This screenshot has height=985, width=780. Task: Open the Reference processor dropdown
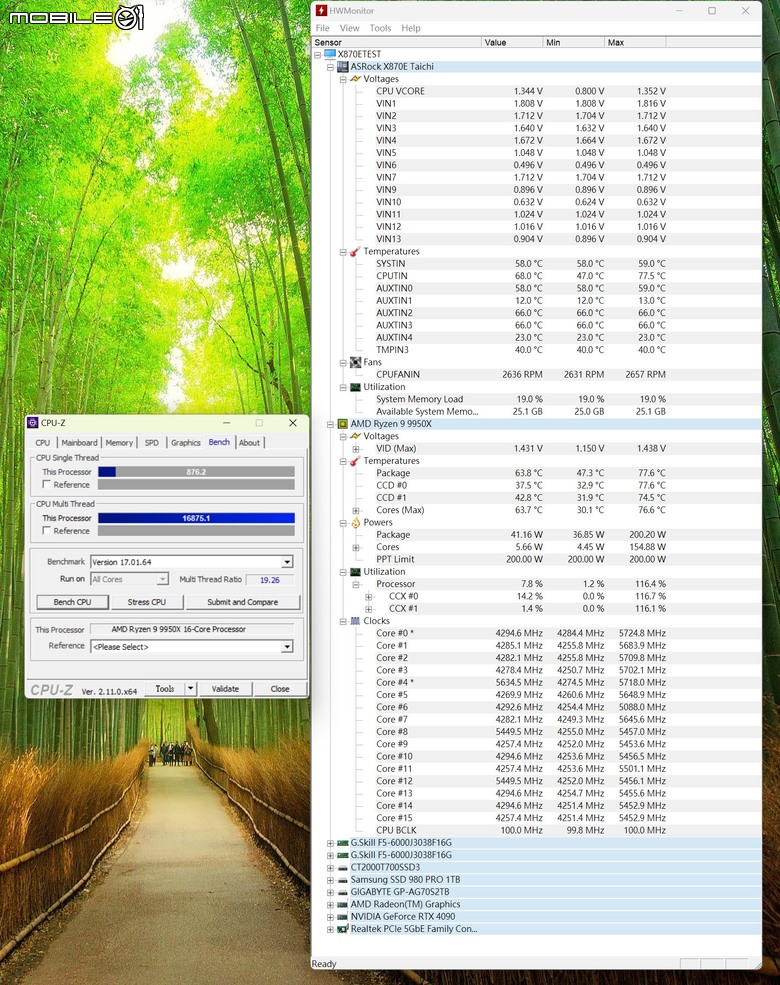286,646
